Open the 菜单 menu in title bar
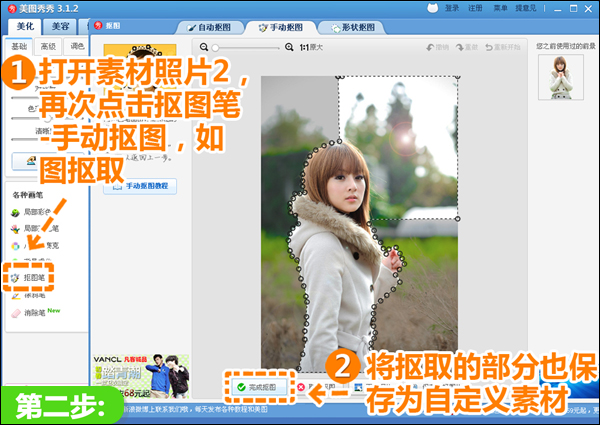Viewport: 600px width, 425px height. (515, 6)
